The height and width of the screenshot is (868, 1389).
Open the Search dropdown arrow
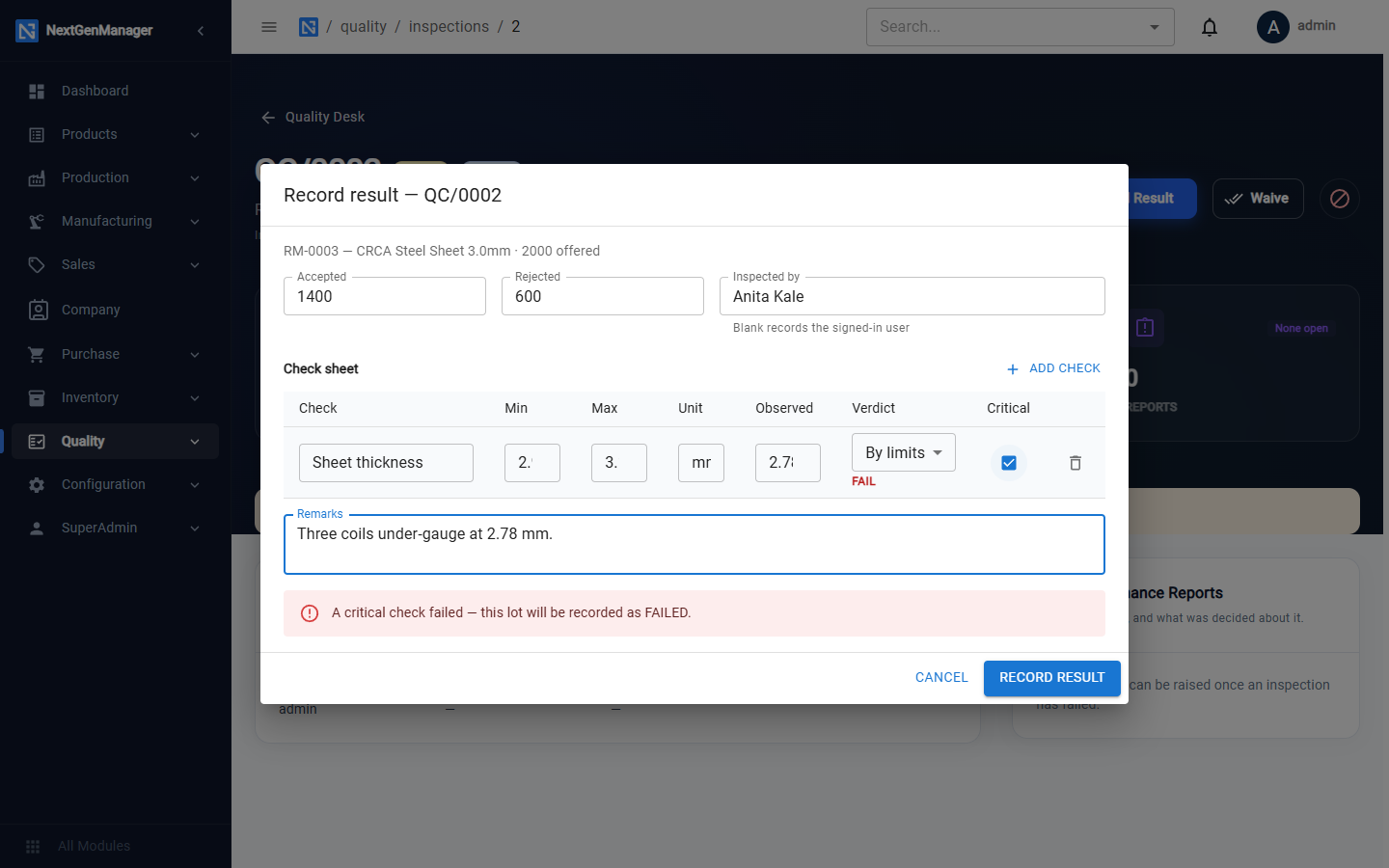click(1155, 27)
